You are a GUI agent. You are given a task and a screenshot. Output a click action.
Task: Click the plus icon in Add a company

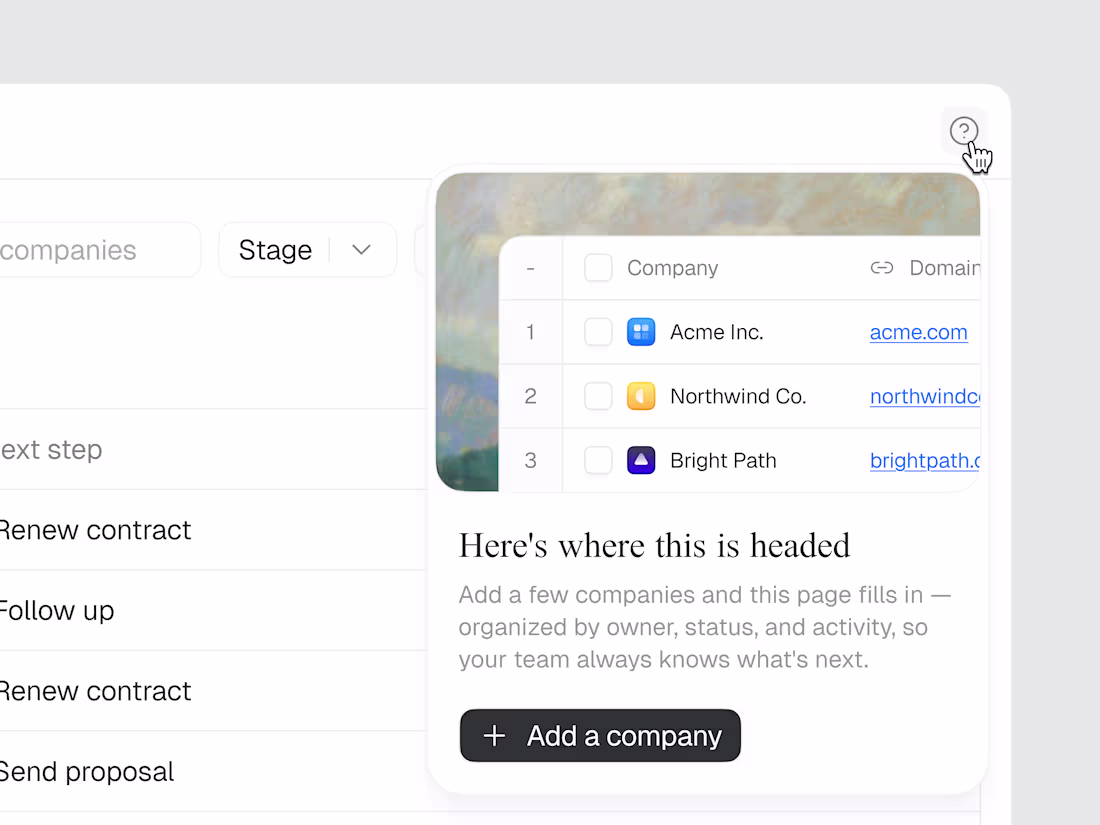point(494,735)
